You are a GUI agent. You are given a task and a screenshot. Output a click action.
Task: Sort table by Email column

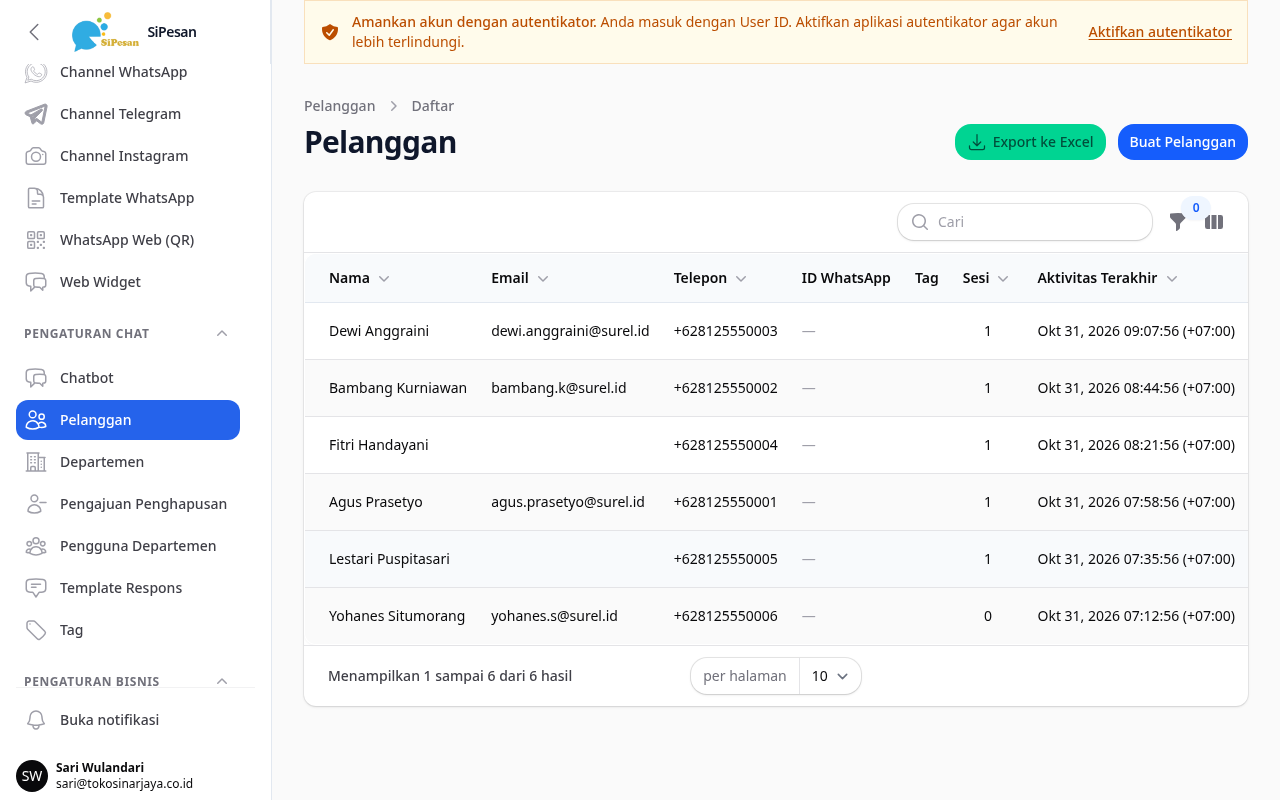point(520,278)
